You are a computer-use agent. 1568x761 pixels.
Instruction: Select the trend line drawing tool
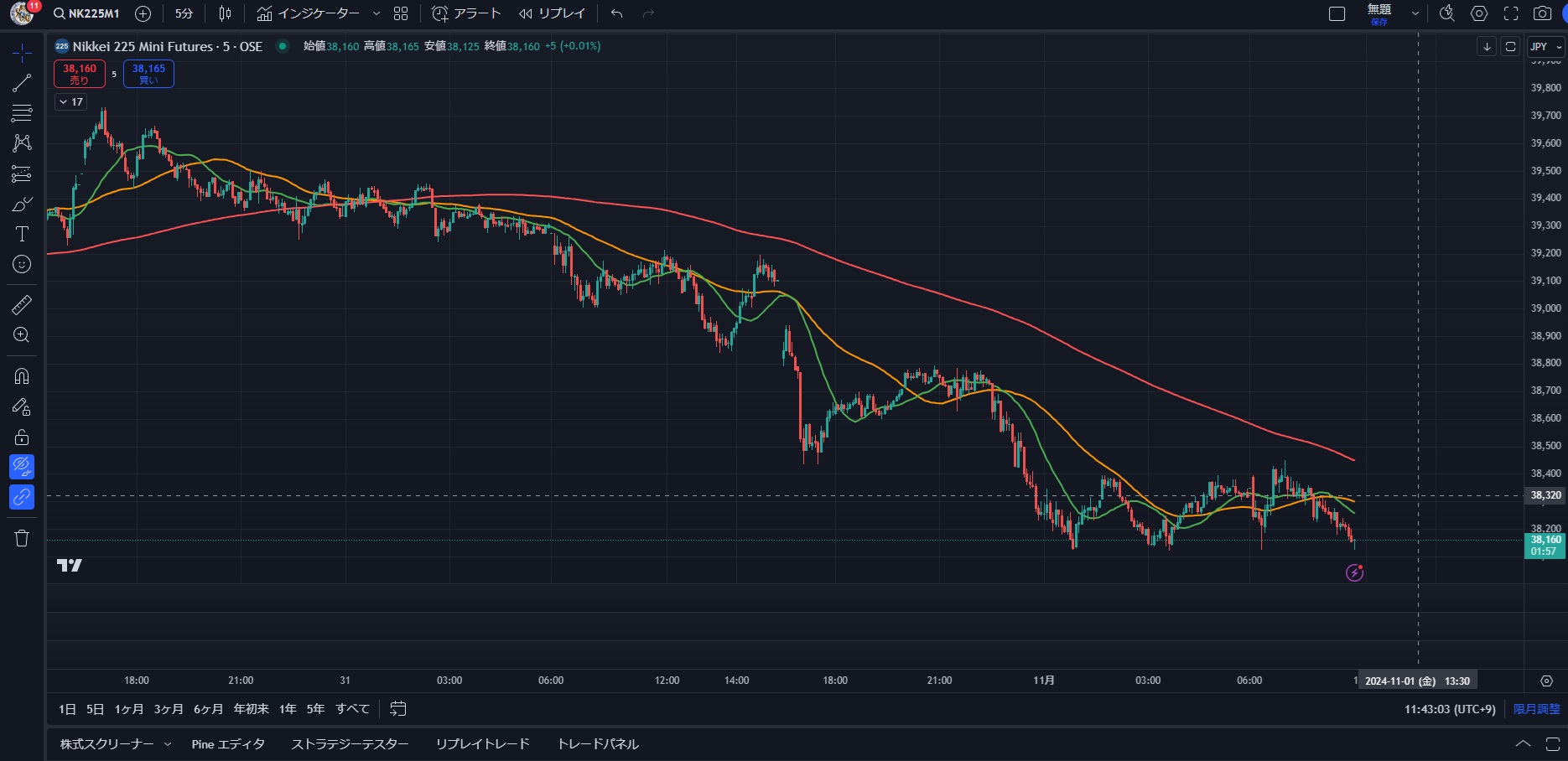[22, 83]
